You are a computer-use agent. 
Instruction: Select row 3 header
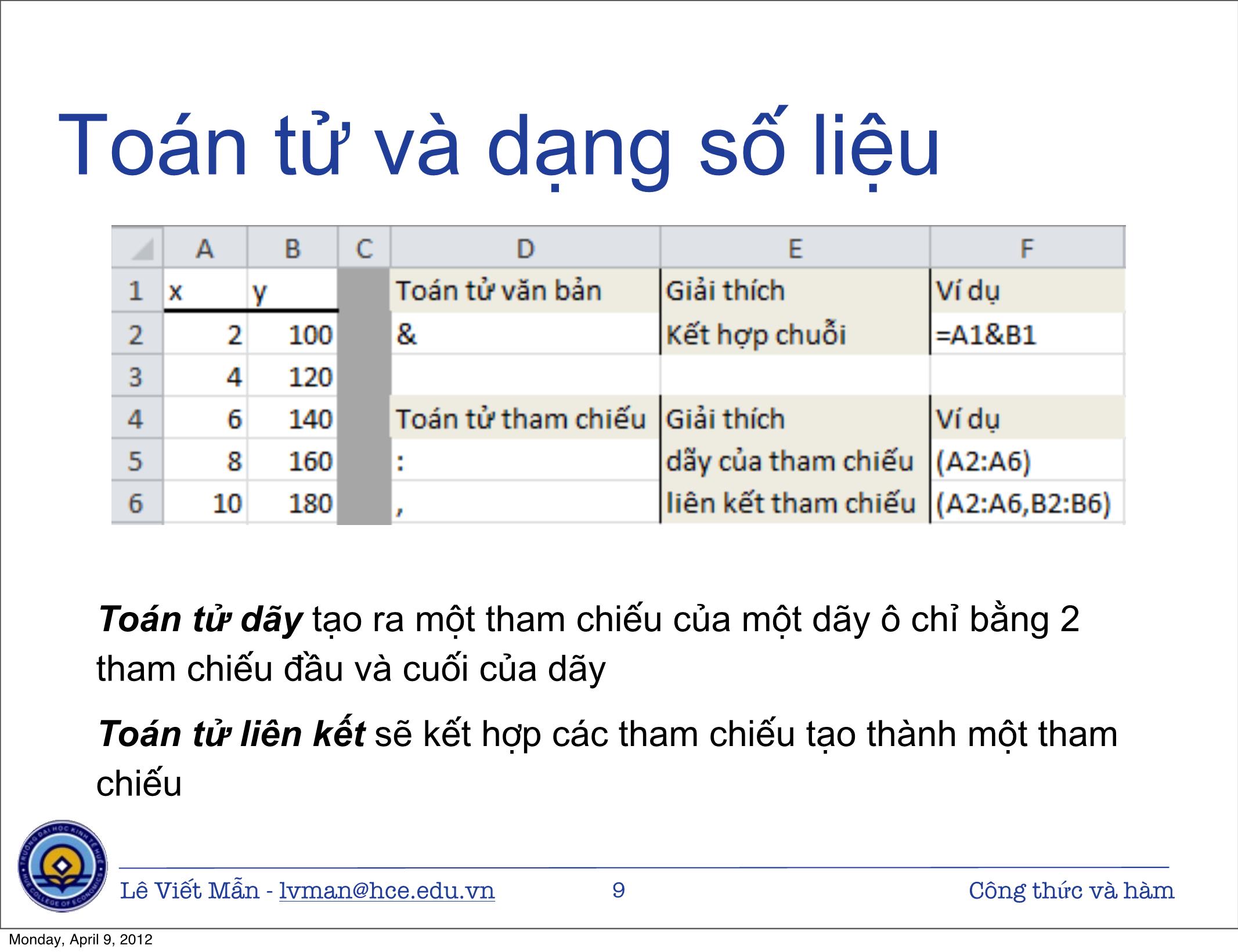tap(137, 376)
